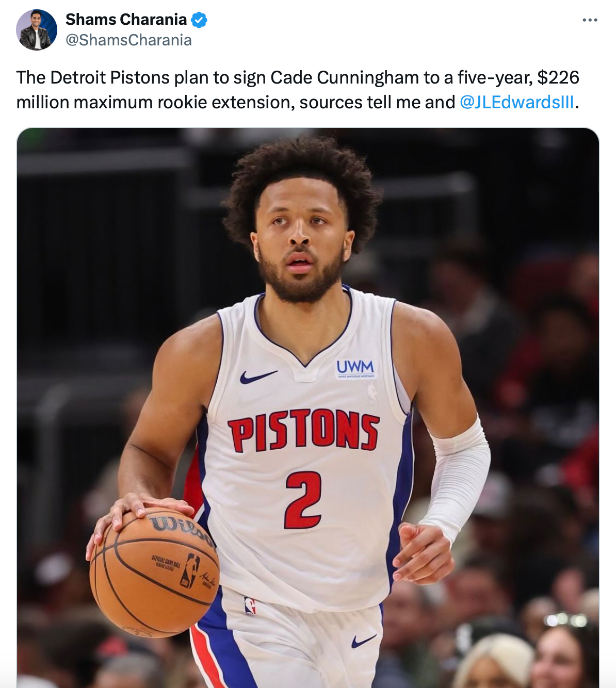The image size is (616, 688).
Task: Open the @JLEdwardsIII mention link
Action: coord(516,101)
